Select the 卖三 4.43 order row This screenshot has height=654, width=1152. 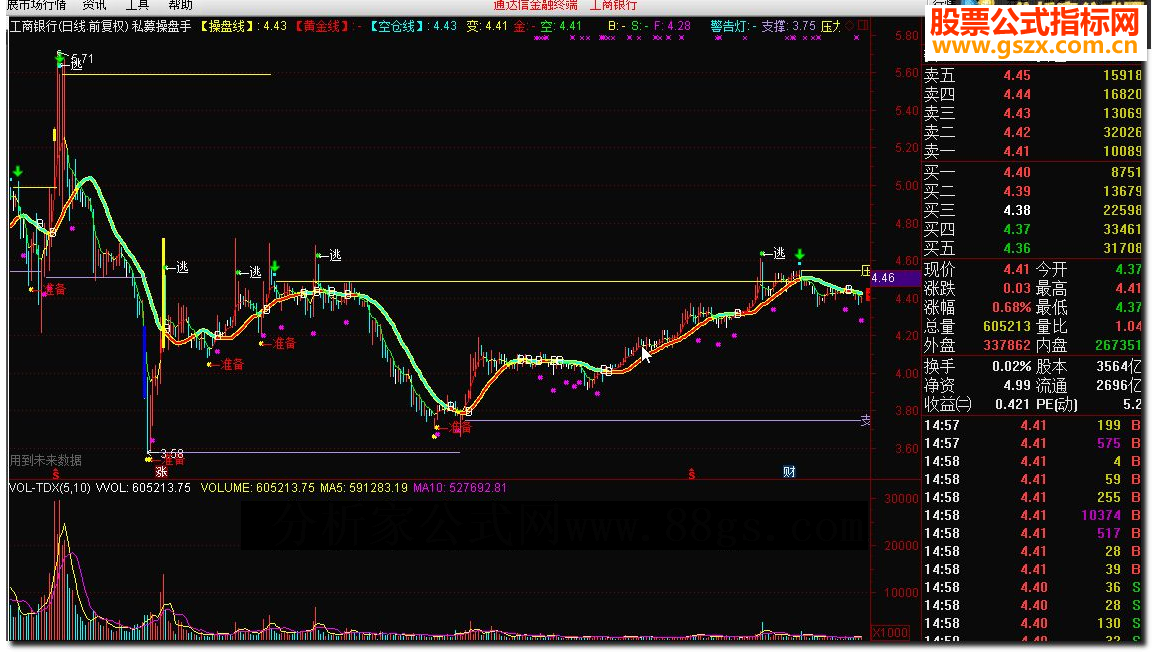[x=1032, y=114]
